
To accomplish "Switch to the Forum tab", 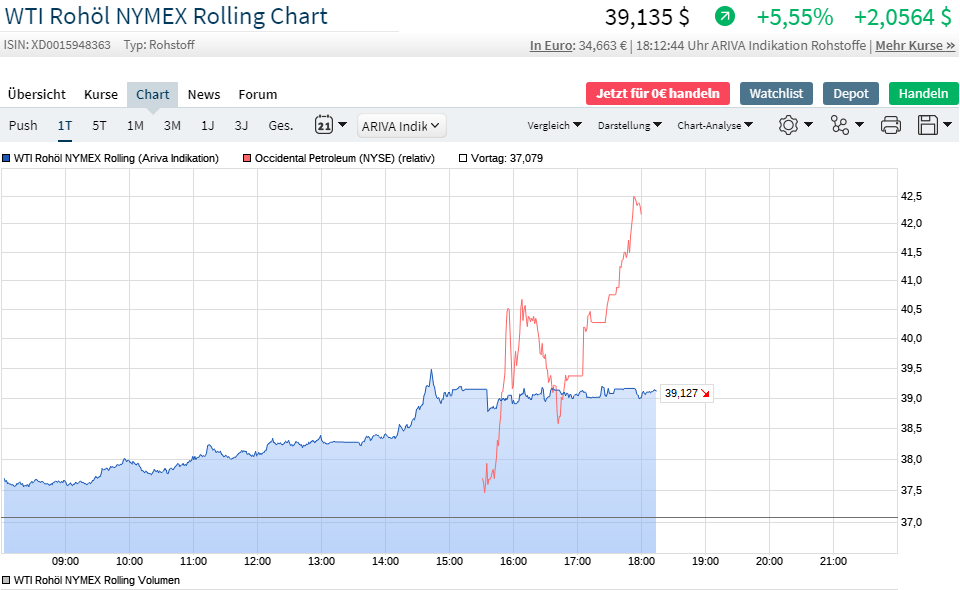I will 257,94.
